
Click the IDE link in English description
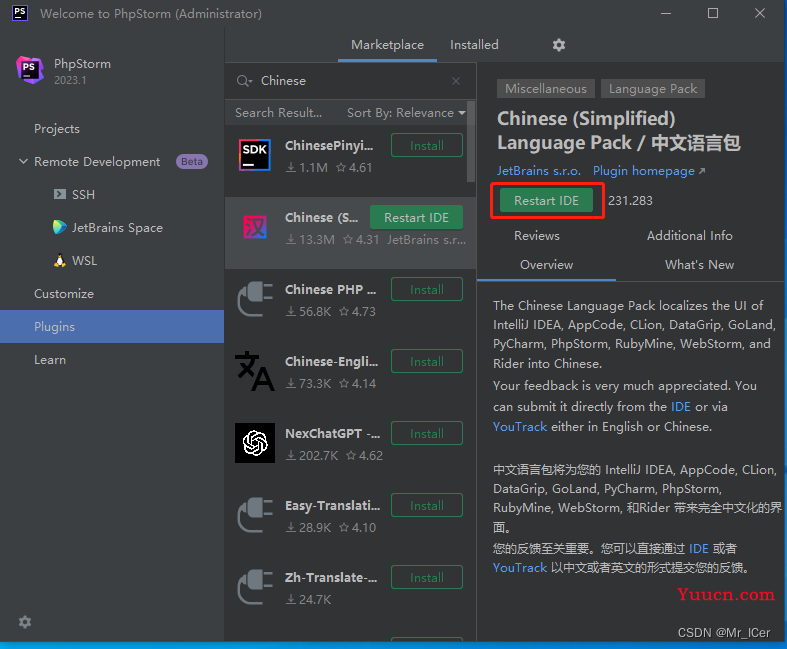pyautogui.click(x=681, y=407)
